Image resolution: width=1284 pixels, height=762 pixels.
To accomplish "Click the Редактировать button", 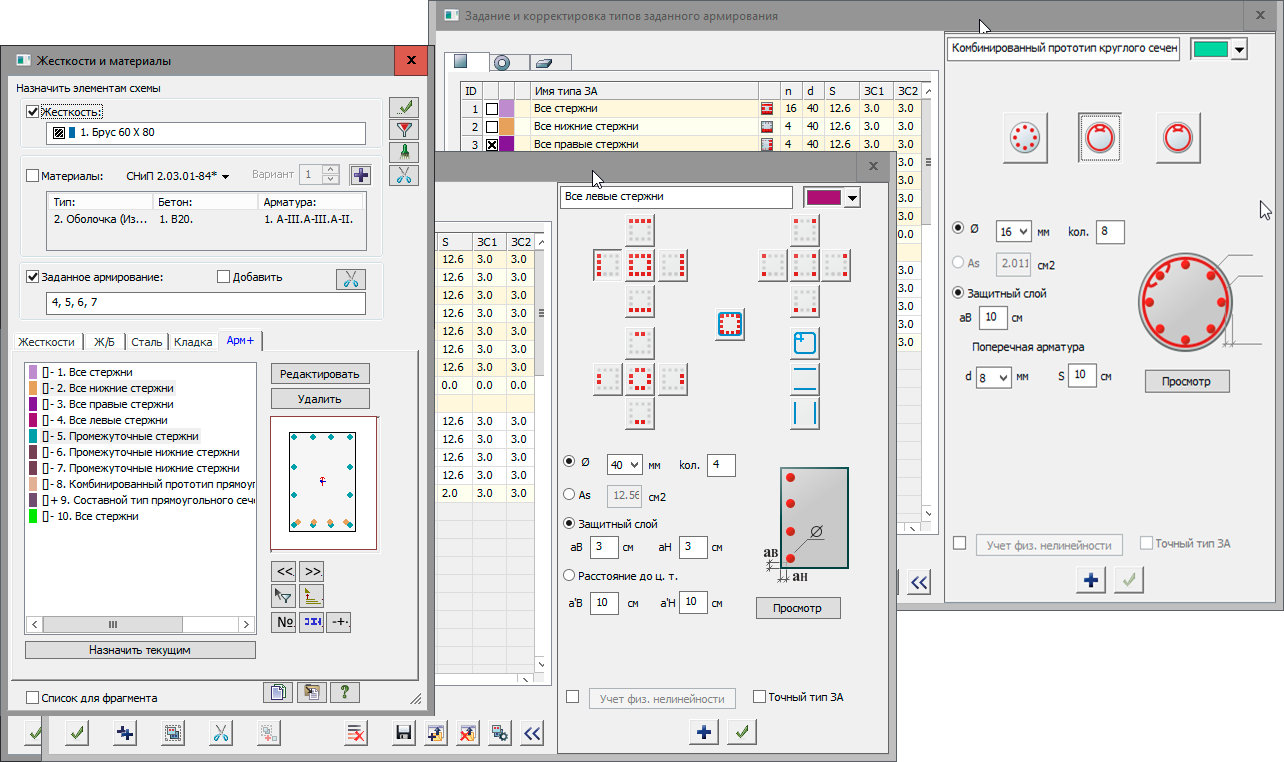I will pyautogui.click(x=320, y=373).
